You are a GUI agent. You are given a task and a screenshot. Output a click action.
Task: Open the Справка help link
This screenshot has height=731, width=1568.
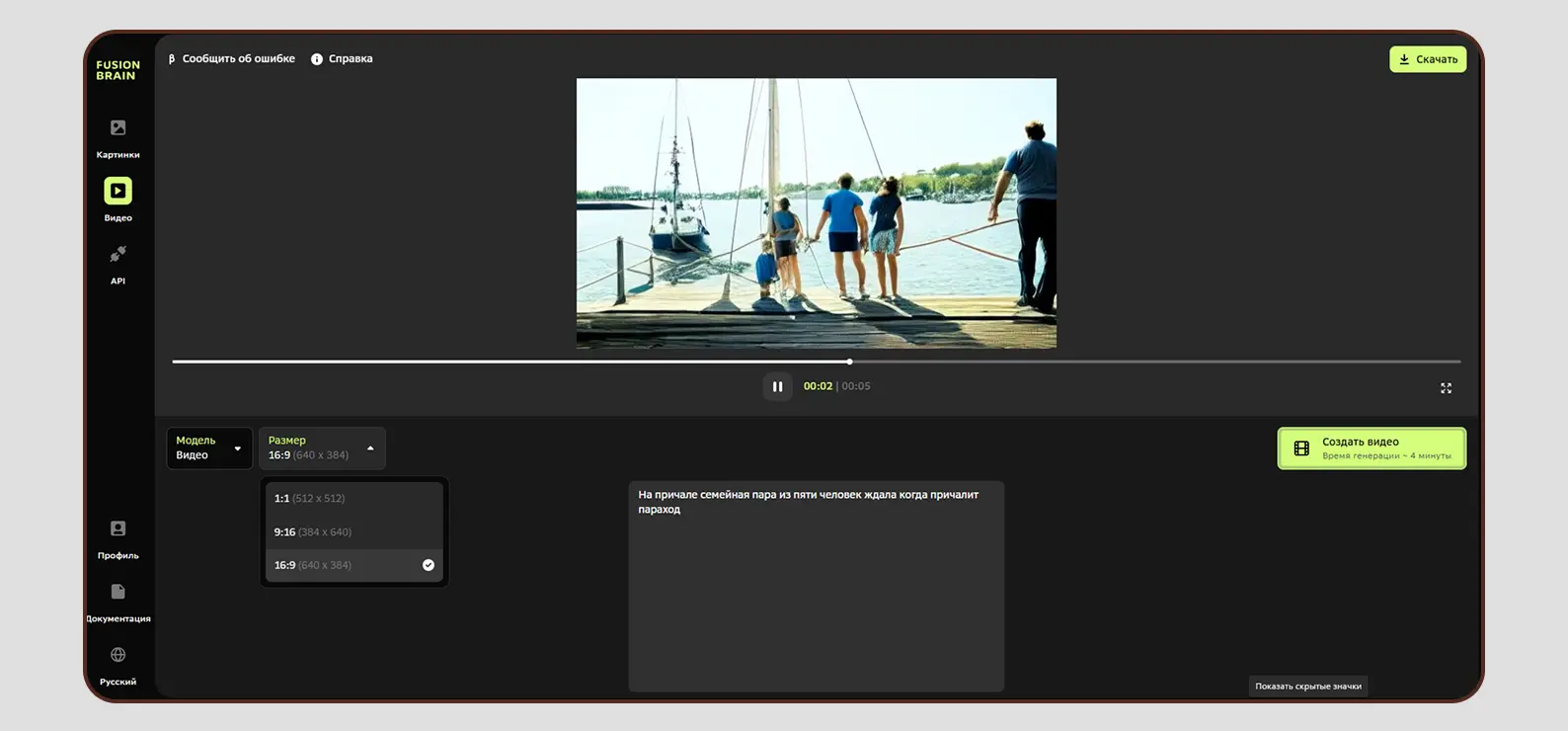coord(351,58)
